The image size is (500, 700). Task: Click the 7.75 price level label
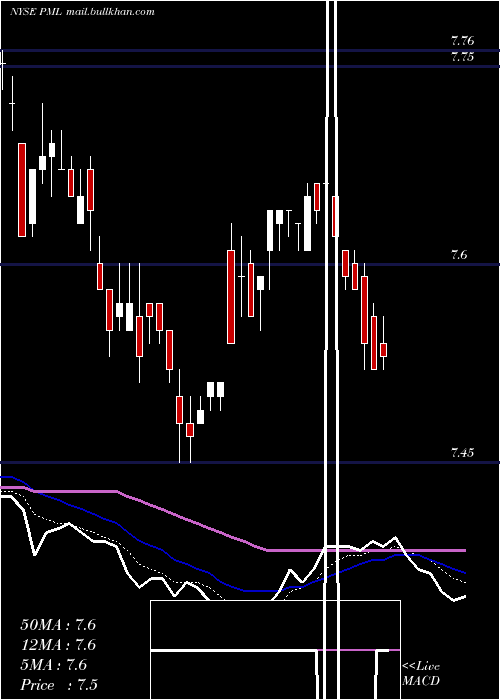[x=462, y=57]
